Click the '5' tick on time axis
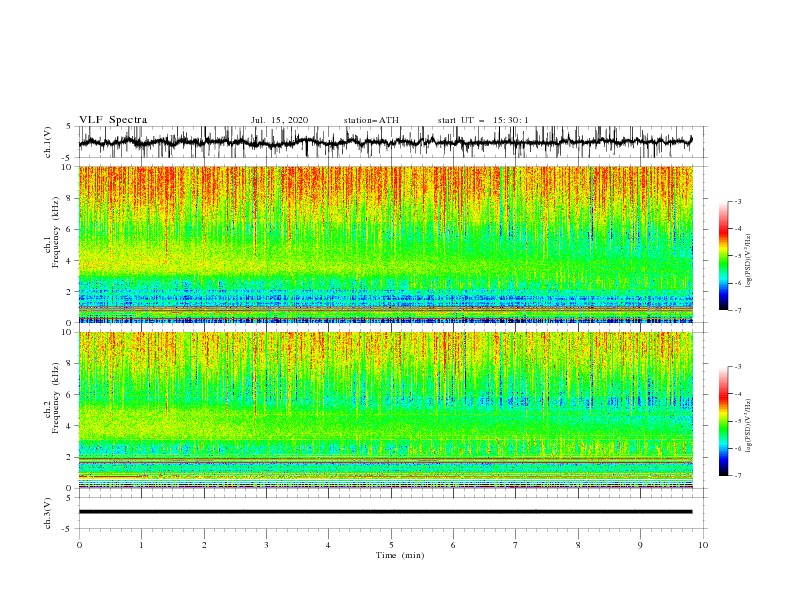Screen dimensions: 792x612 [x=391, y=545]
